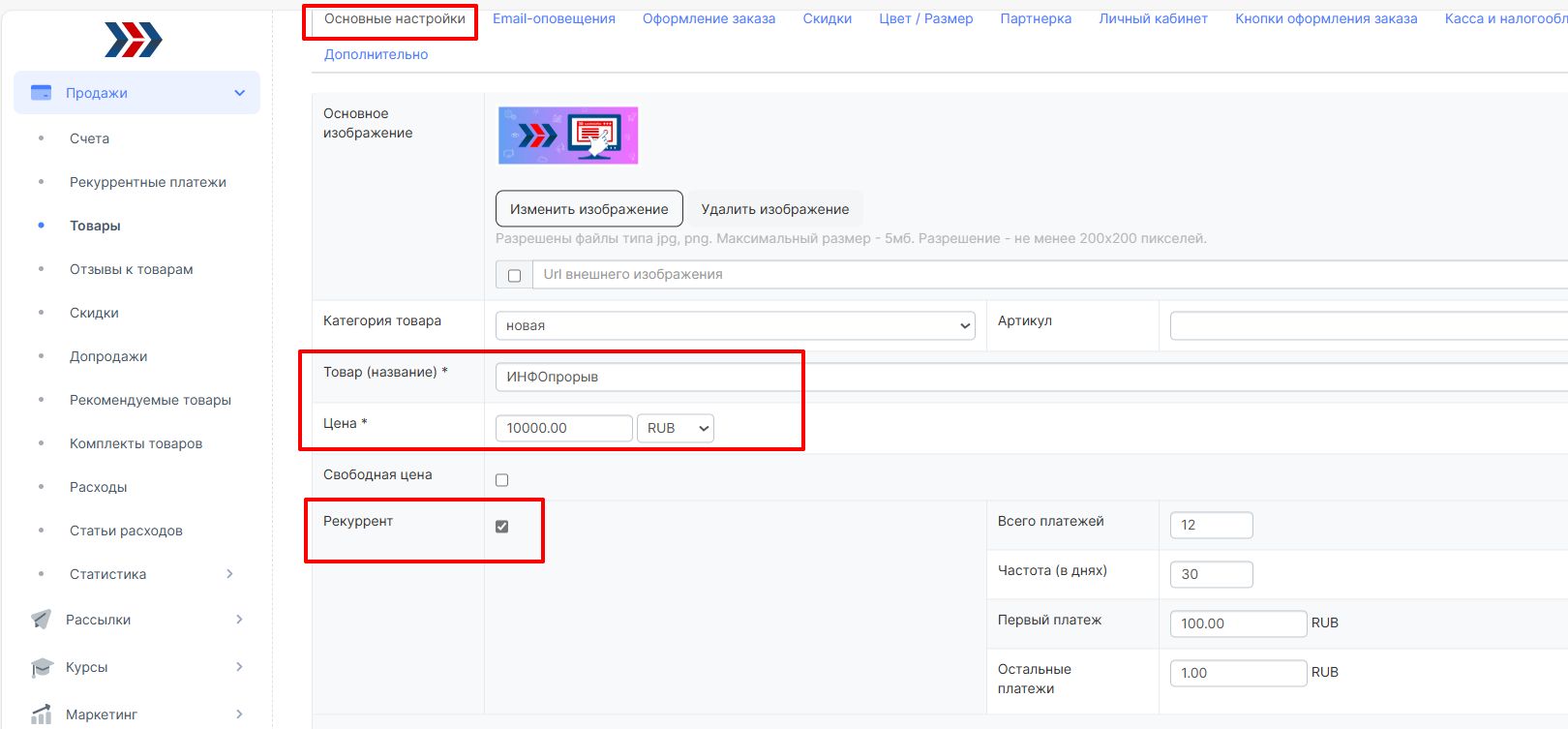Viewport: 1568px width, 729px height.
Task: Select Товары in the sidebar
Action: point(95,226)
